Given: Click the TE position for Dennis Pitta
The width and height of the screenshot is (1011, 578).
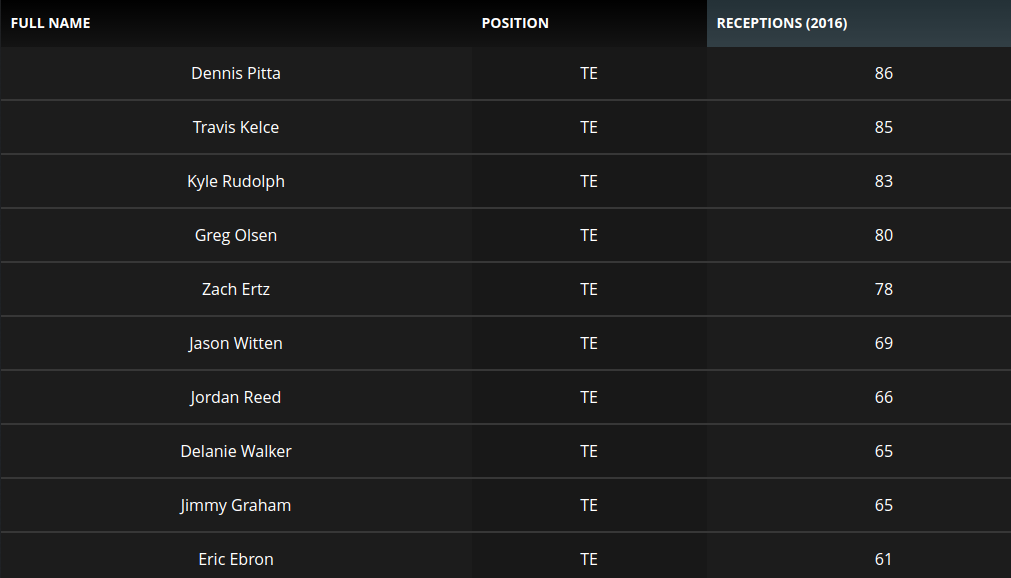Looking at the screenshot, I should tap(589, 73).
